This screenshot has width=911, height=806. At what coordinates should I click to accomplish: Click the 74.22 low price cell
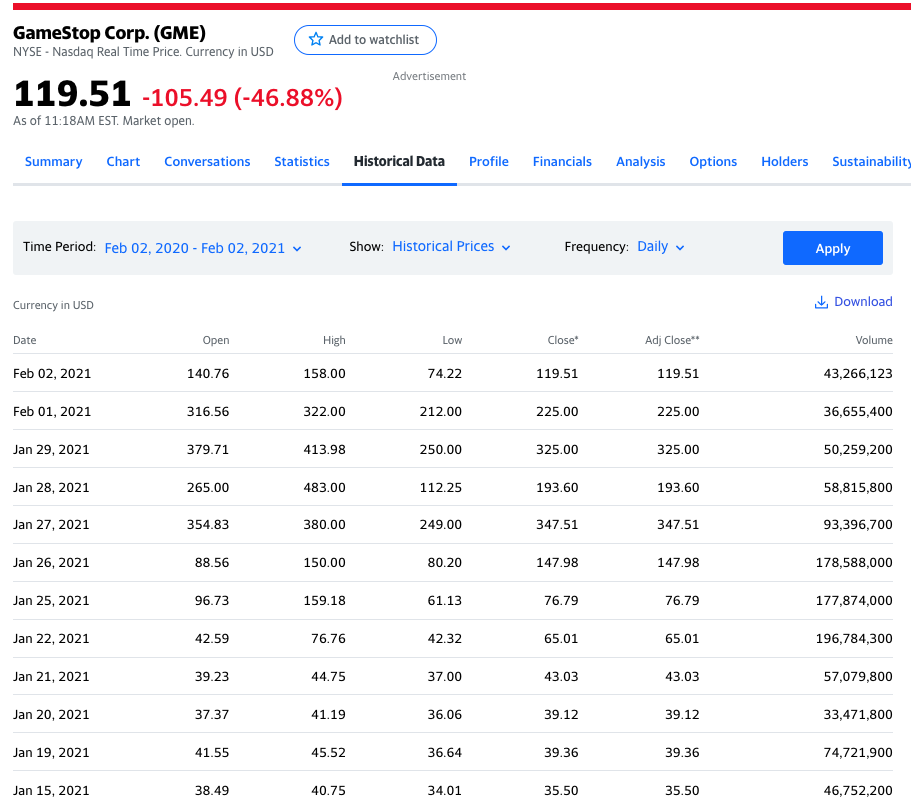point(444,374)
